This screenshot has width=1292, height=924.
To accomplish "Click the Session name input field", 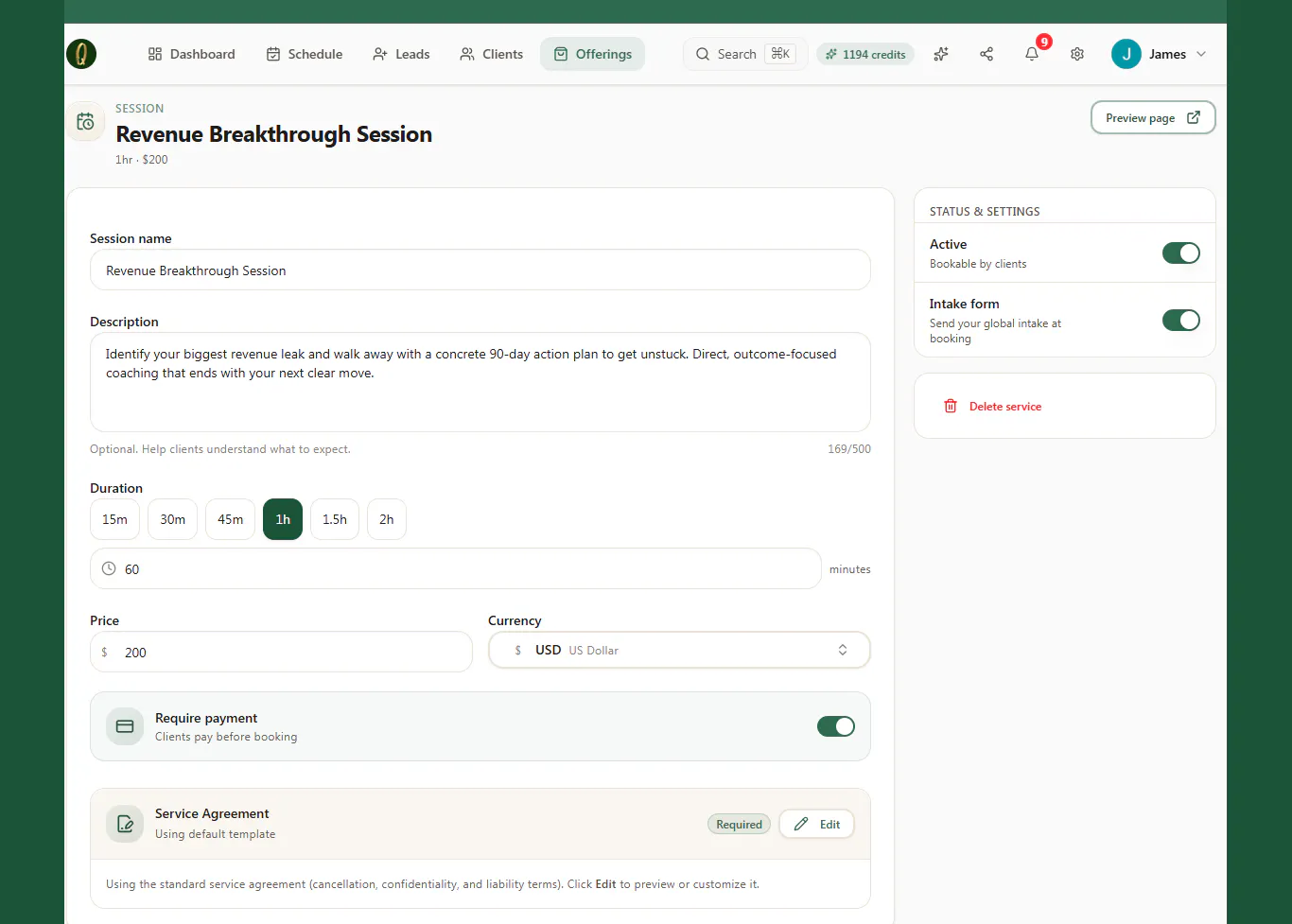I will point(480,270).
